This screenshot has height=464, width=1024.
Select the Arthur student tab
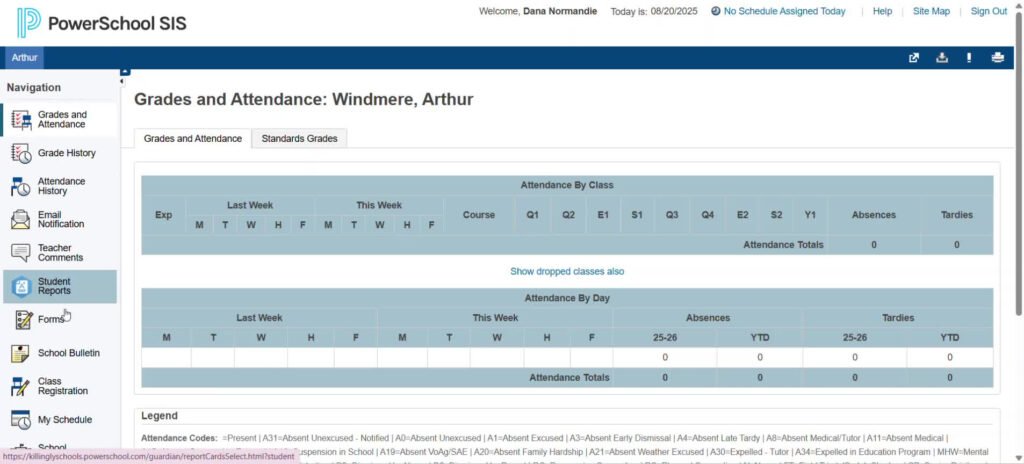click(24, 58)
